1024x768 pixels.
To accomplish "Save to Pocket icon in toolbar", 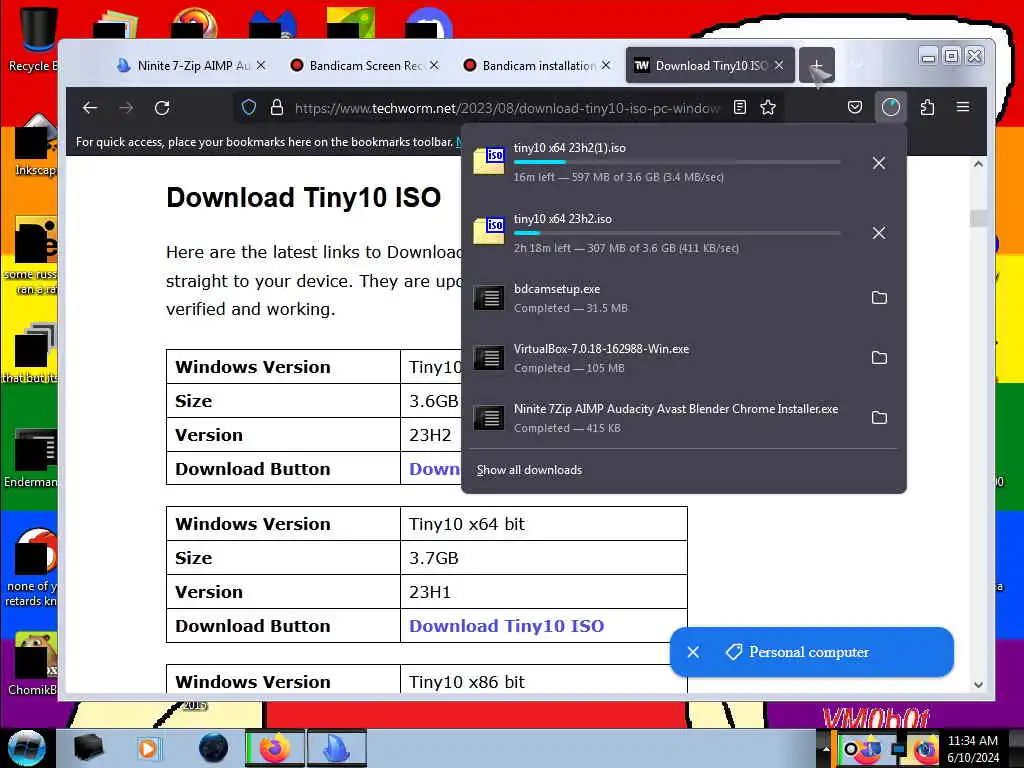I will pyautogui.click(x=855, y=107).
